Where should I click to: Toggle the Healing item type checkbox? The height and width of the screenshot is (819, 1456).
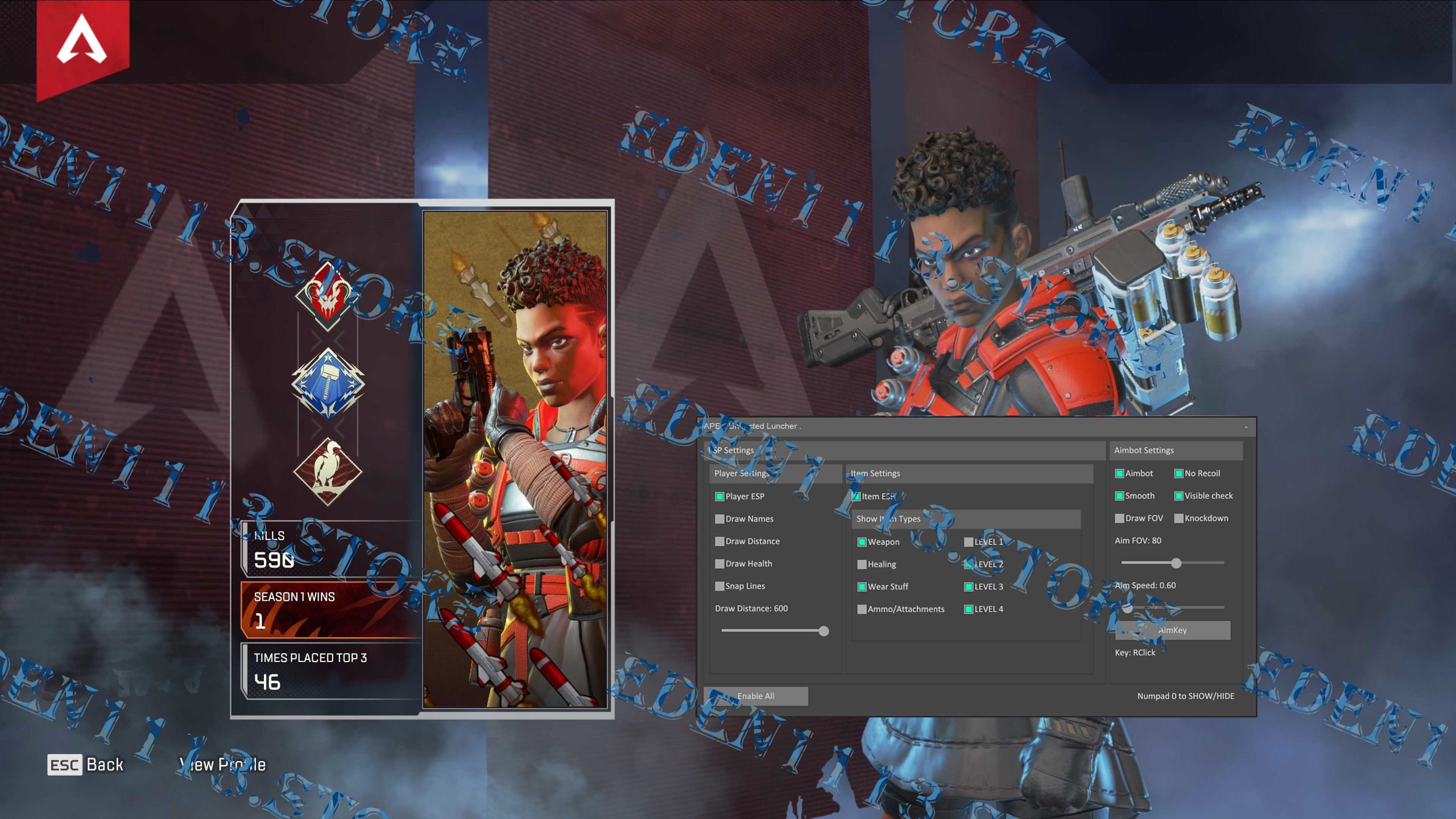pos(862,564)
